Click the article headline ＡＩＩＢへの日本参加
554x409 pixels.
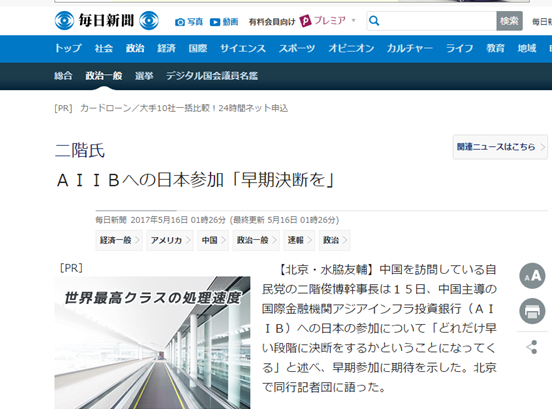[195, 180]
